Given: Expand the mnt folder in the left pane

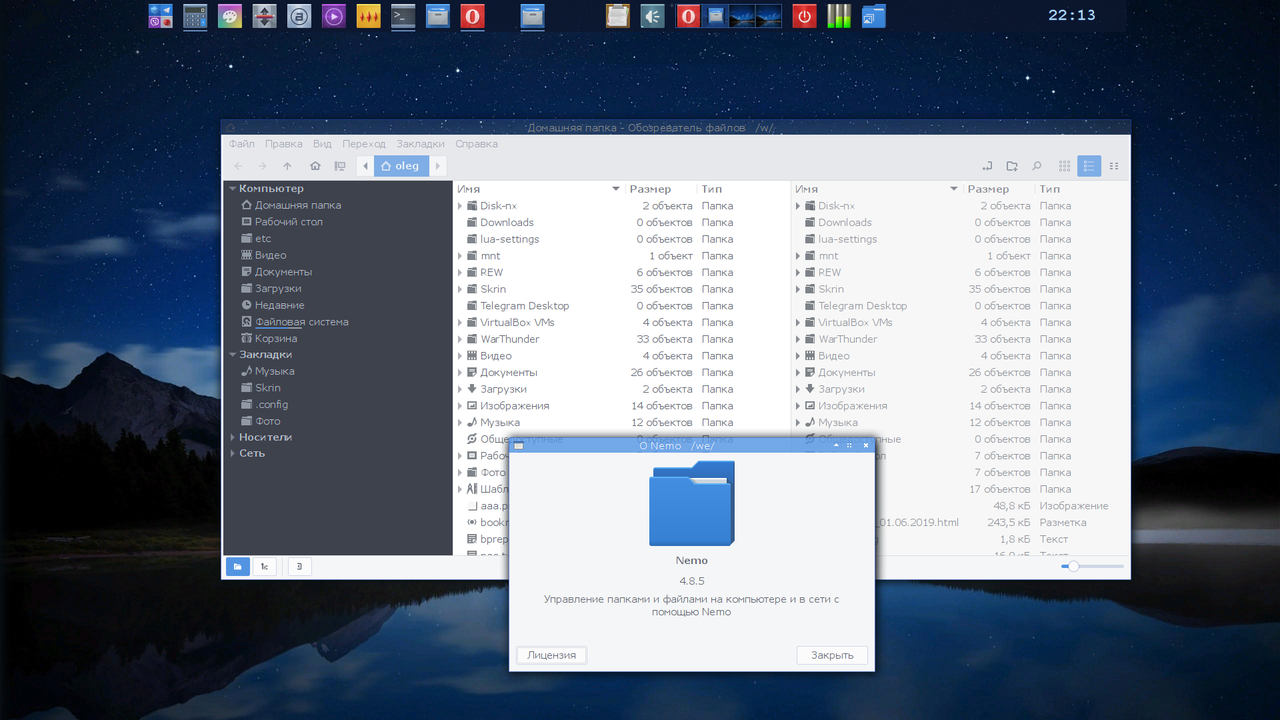Looking at the screenshot, I should pos(460,256).
